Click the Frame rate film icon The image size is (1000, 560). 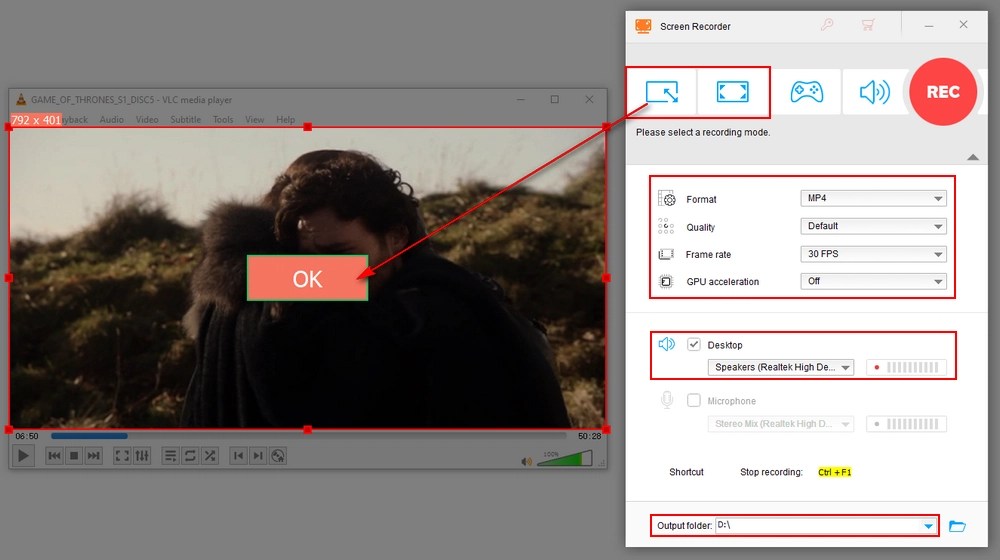[x=665, y=254]
